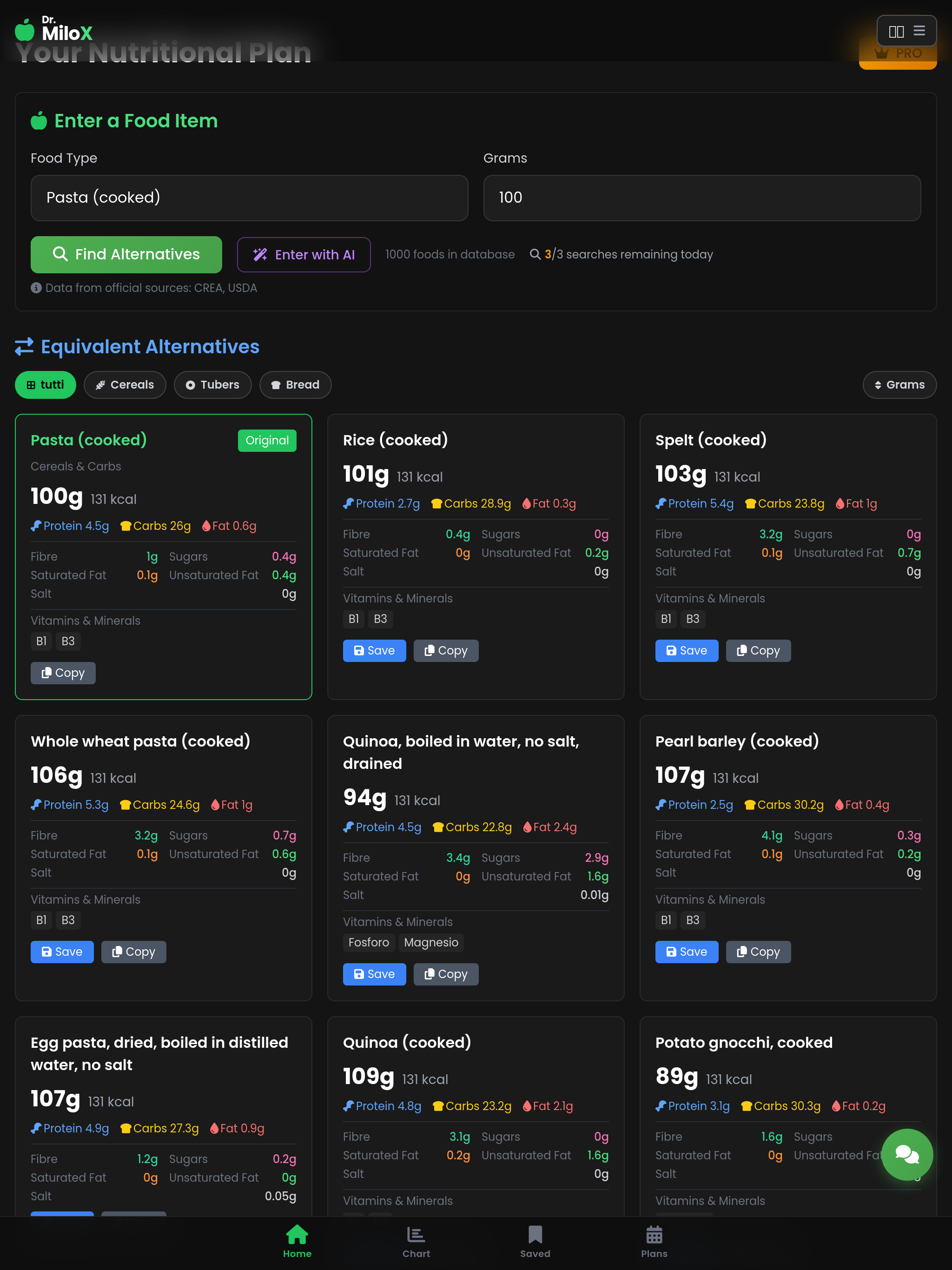Click the Egg pasta card title

pyautogui.click(x=159, y=1053)
